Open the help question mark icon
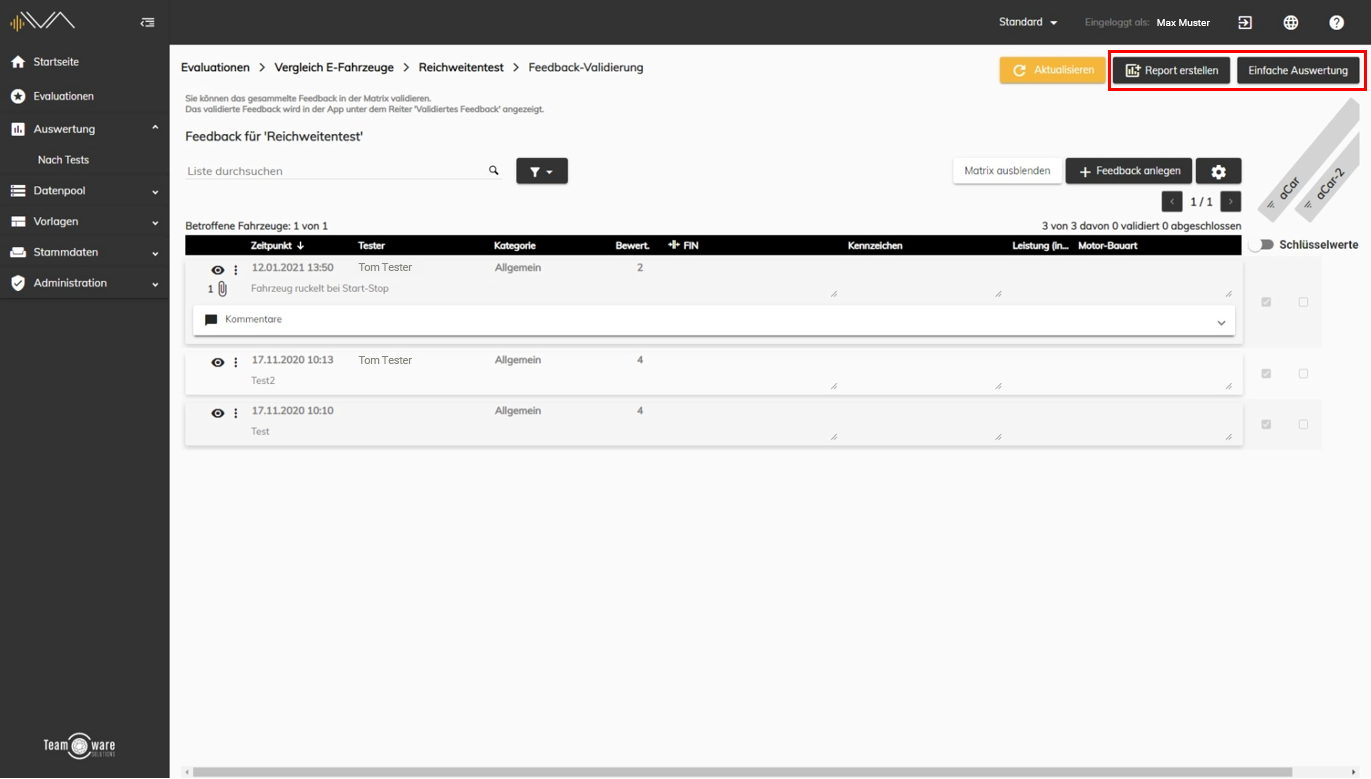The image size is (1371, 779). 1337,22
